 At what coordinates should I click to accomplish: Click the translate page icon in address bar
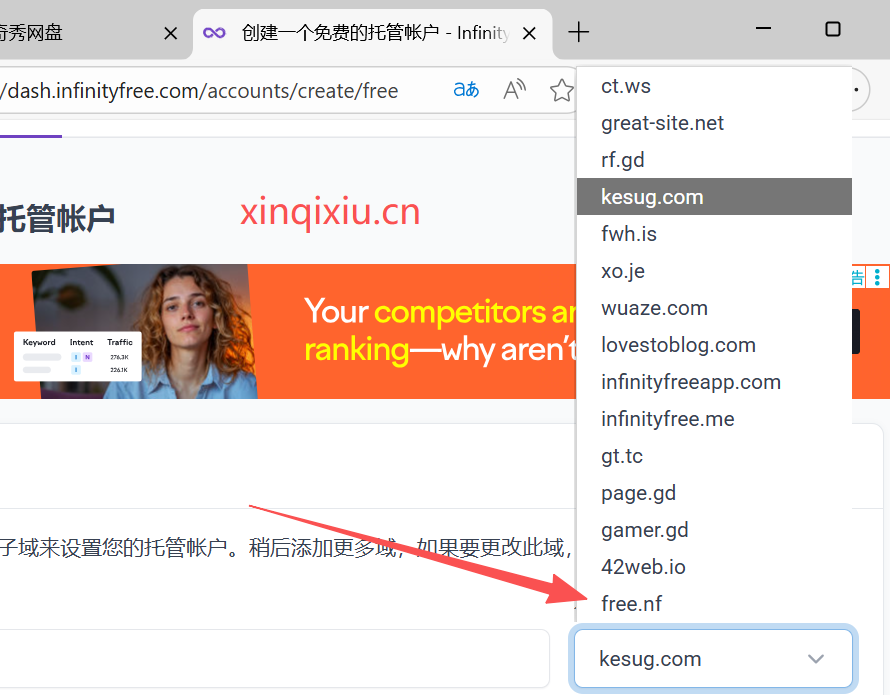tap(466, 90)
